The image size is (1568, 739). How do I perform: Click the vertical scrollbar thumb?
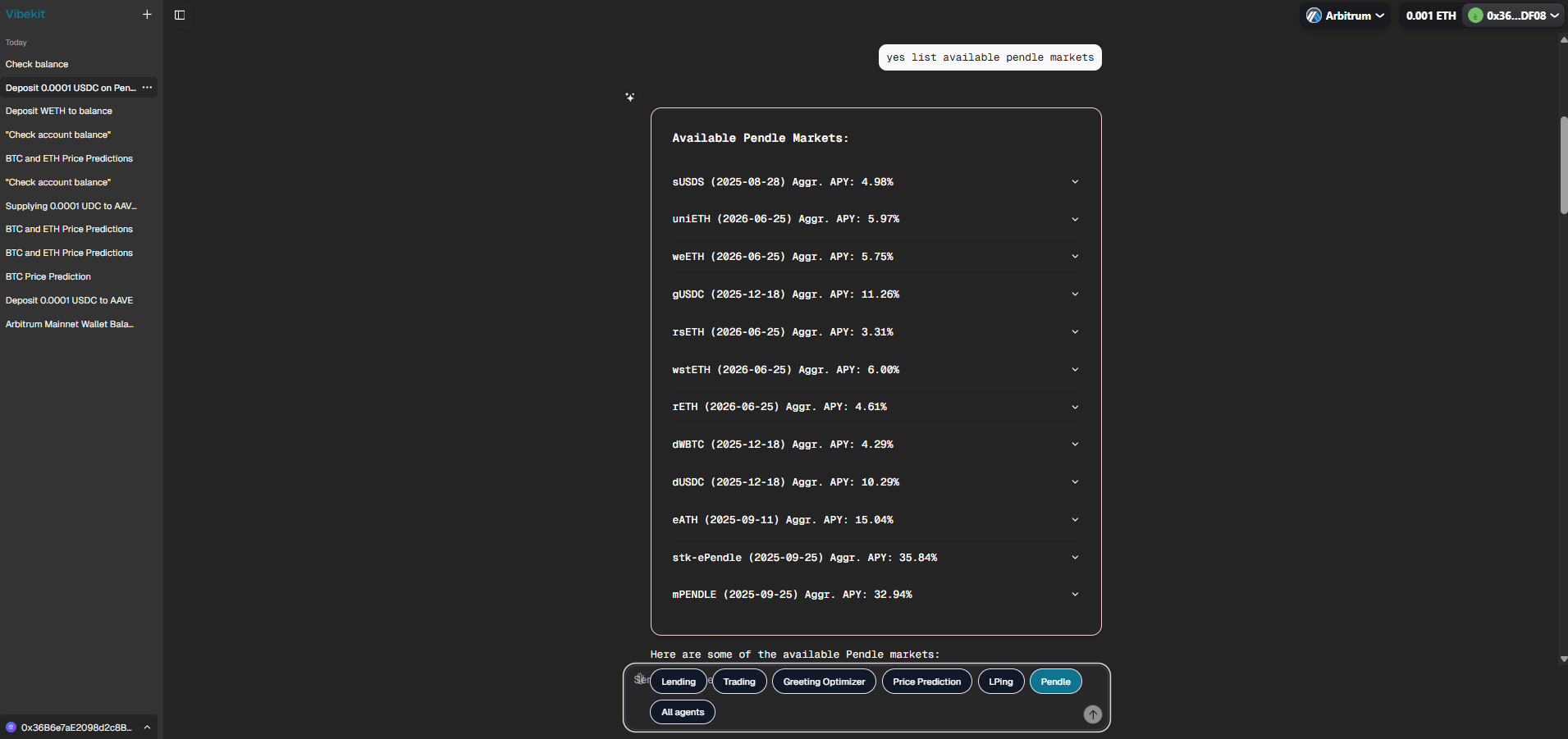(x=1564, y=164)
